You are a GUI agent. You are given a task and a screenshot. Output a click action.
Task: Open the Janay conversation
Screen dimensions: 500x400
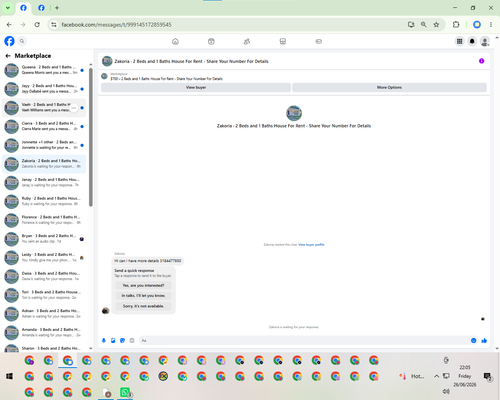click(x=44, y=182)
